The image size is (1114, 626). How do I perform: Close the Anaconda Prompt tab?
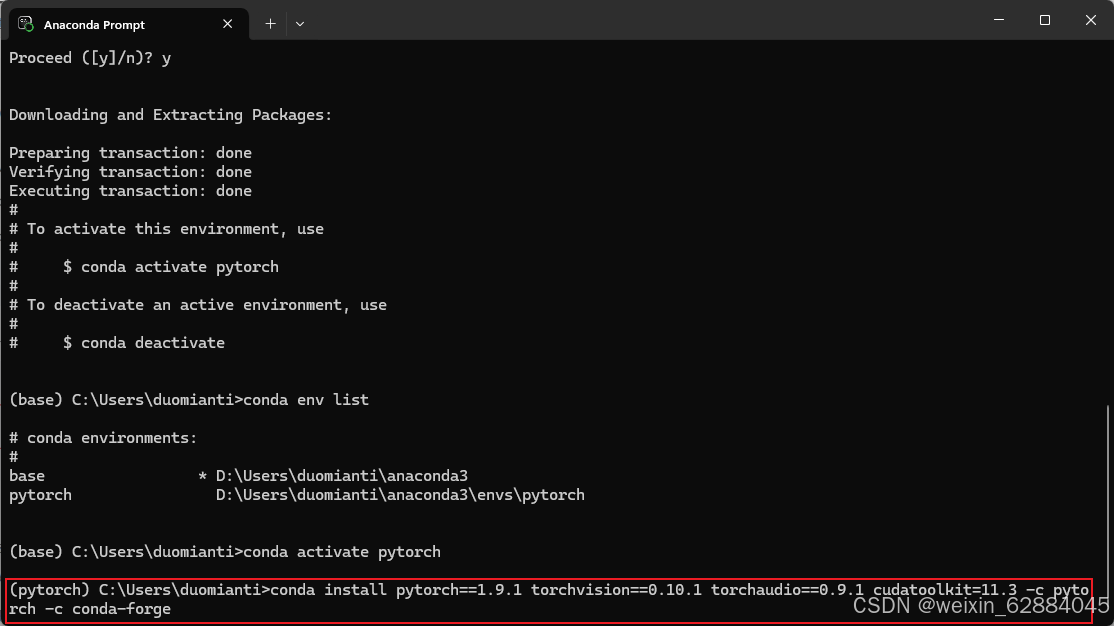point(227,24)
